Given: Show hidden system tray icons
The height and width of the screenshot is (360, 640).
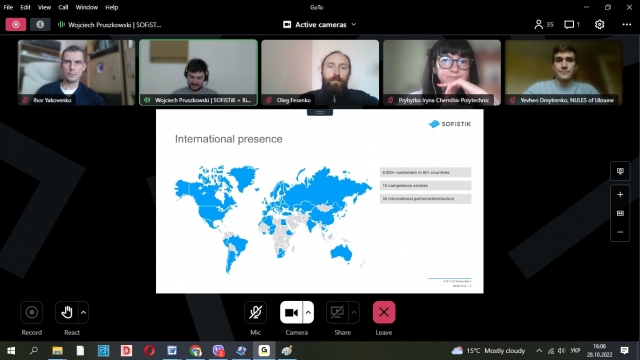Looking at the screenshot, I should 539,351.
